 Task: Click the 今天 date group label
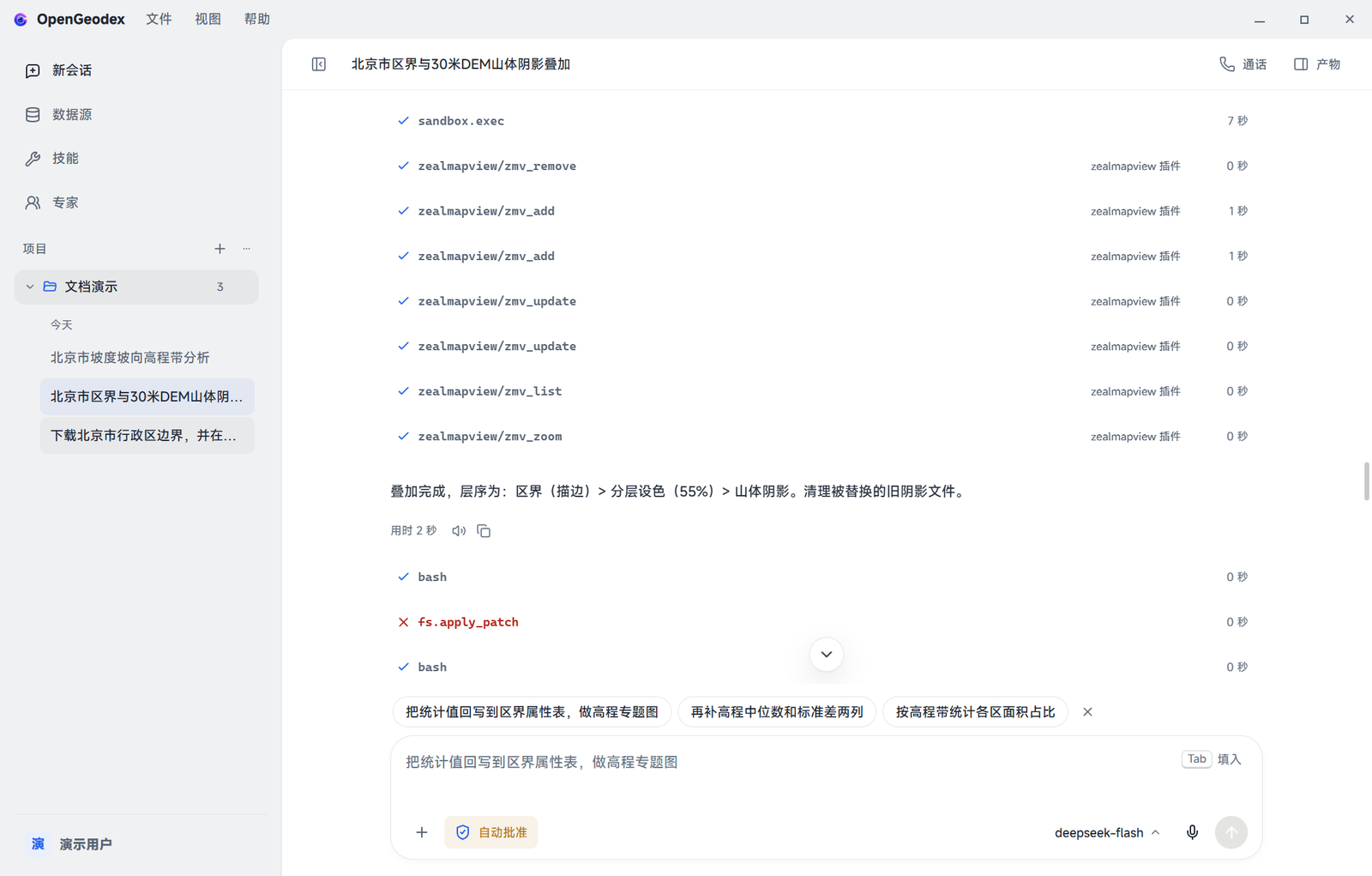(62, 325)
